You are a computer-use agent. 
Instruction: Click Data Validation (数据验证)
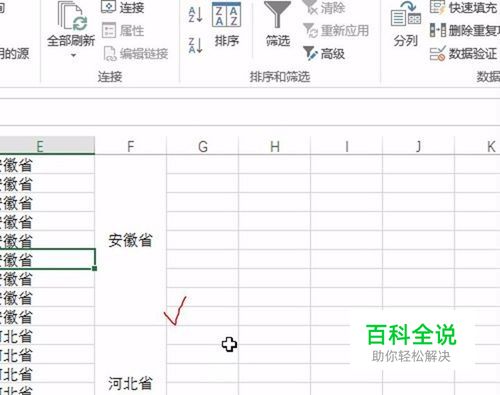[464, 54]
